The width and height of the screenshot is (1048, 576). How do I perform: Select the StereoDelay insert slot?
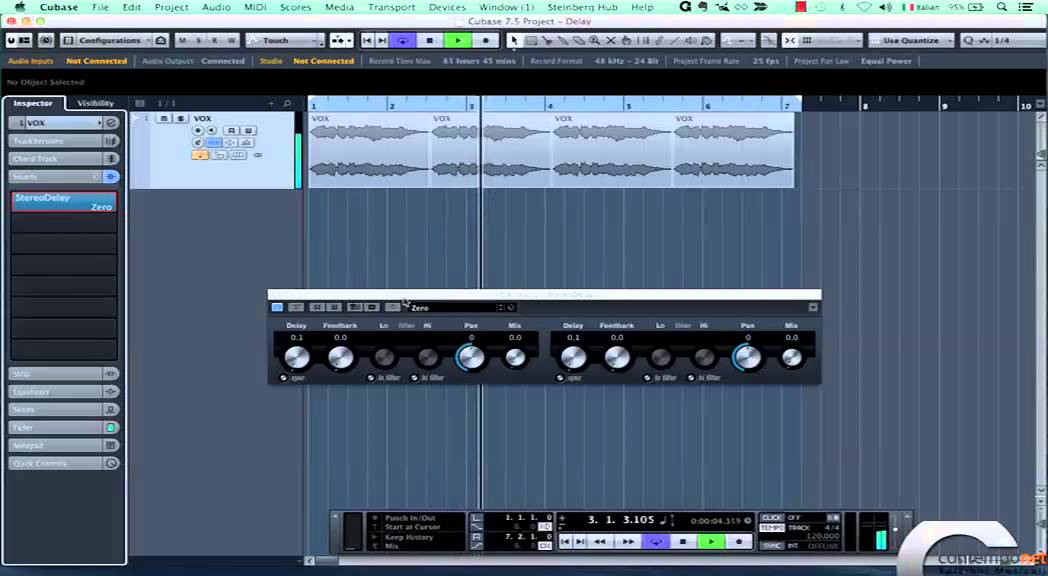[x=64, y=202]
